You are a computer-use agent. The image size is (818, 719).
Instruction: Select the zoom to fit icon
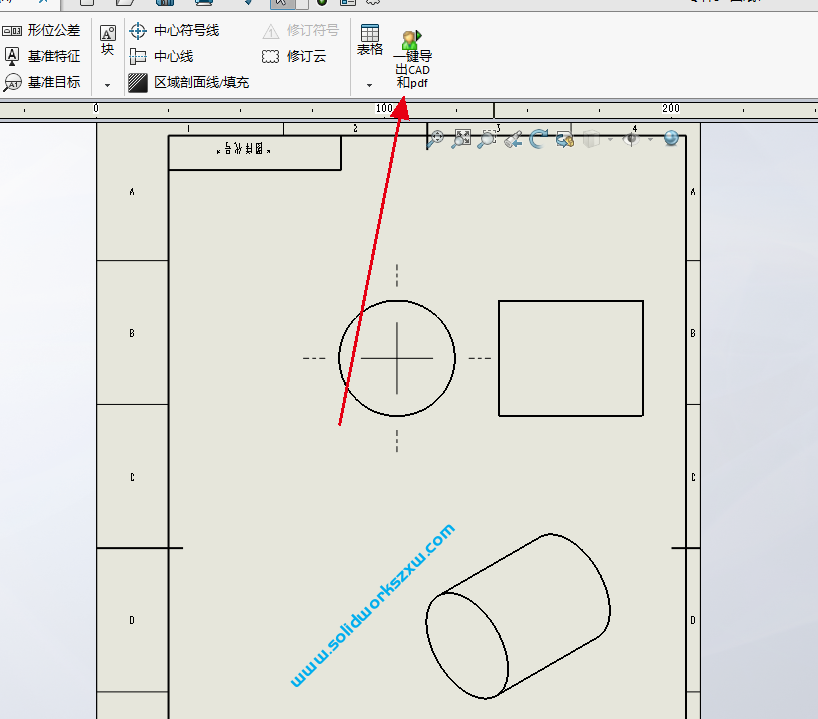pos(462,140)
